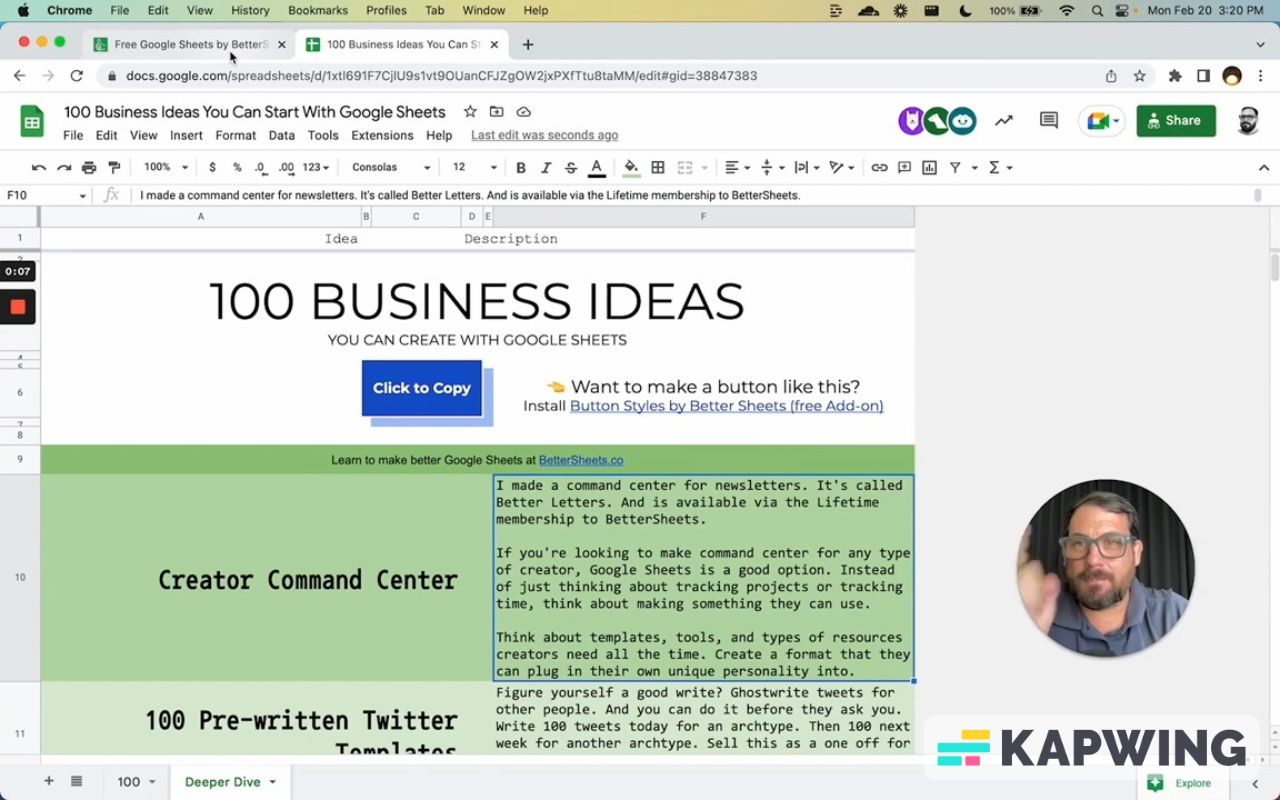Open Chrome Extensions puzzle icon
The height and width of the screenshot is (800, 1280).
coord(1175,76)
